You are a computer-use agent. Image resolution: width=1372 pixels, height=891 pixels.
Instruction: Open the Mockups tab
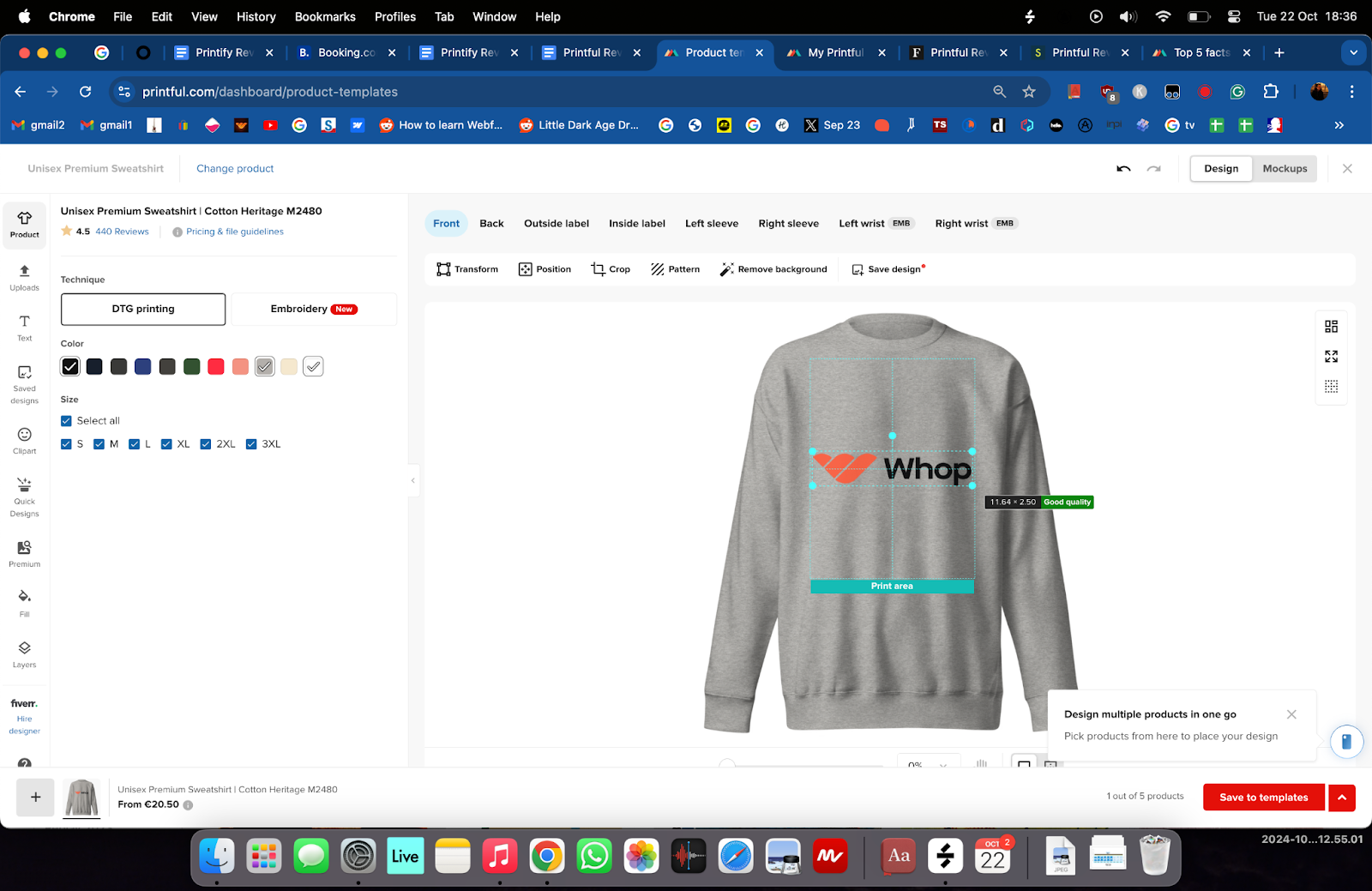point(1284,168)
